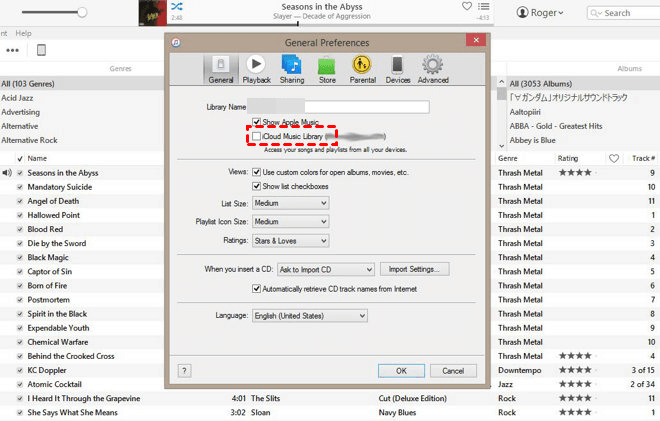
Task: Love the current song with heart icon
Action: (x=467, y=6)
